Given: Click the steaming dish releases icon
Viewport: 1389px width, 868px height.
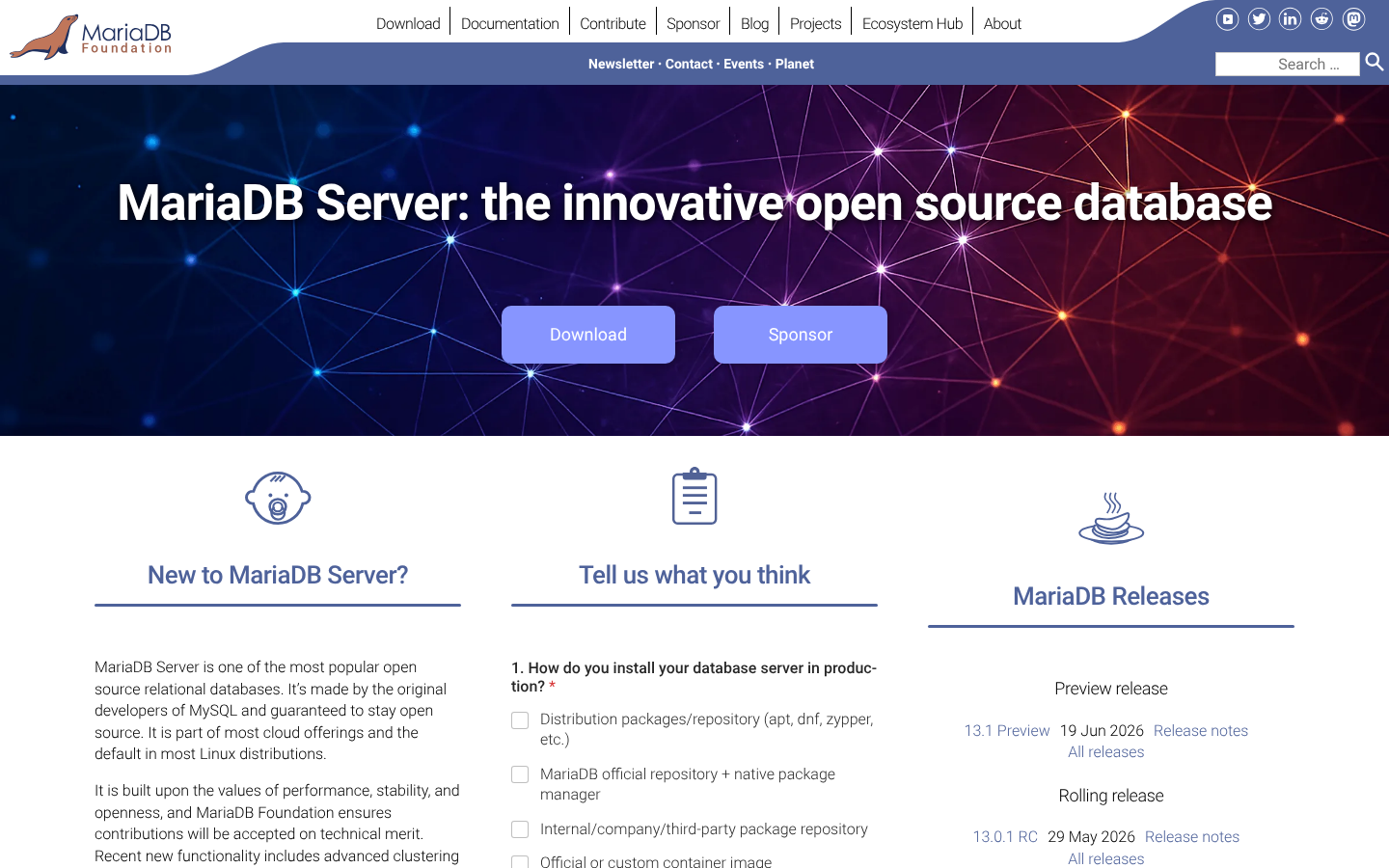Looking at the screenshot, I should [1111, 518].
